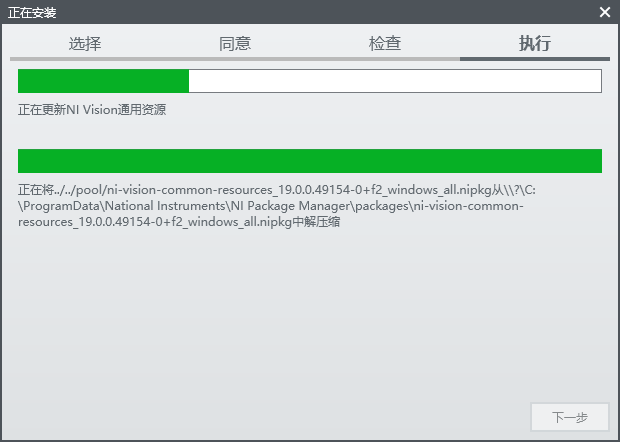620x442 pixels.
Task: Switch to the 选择 tab
Action: tap(85, 43)
